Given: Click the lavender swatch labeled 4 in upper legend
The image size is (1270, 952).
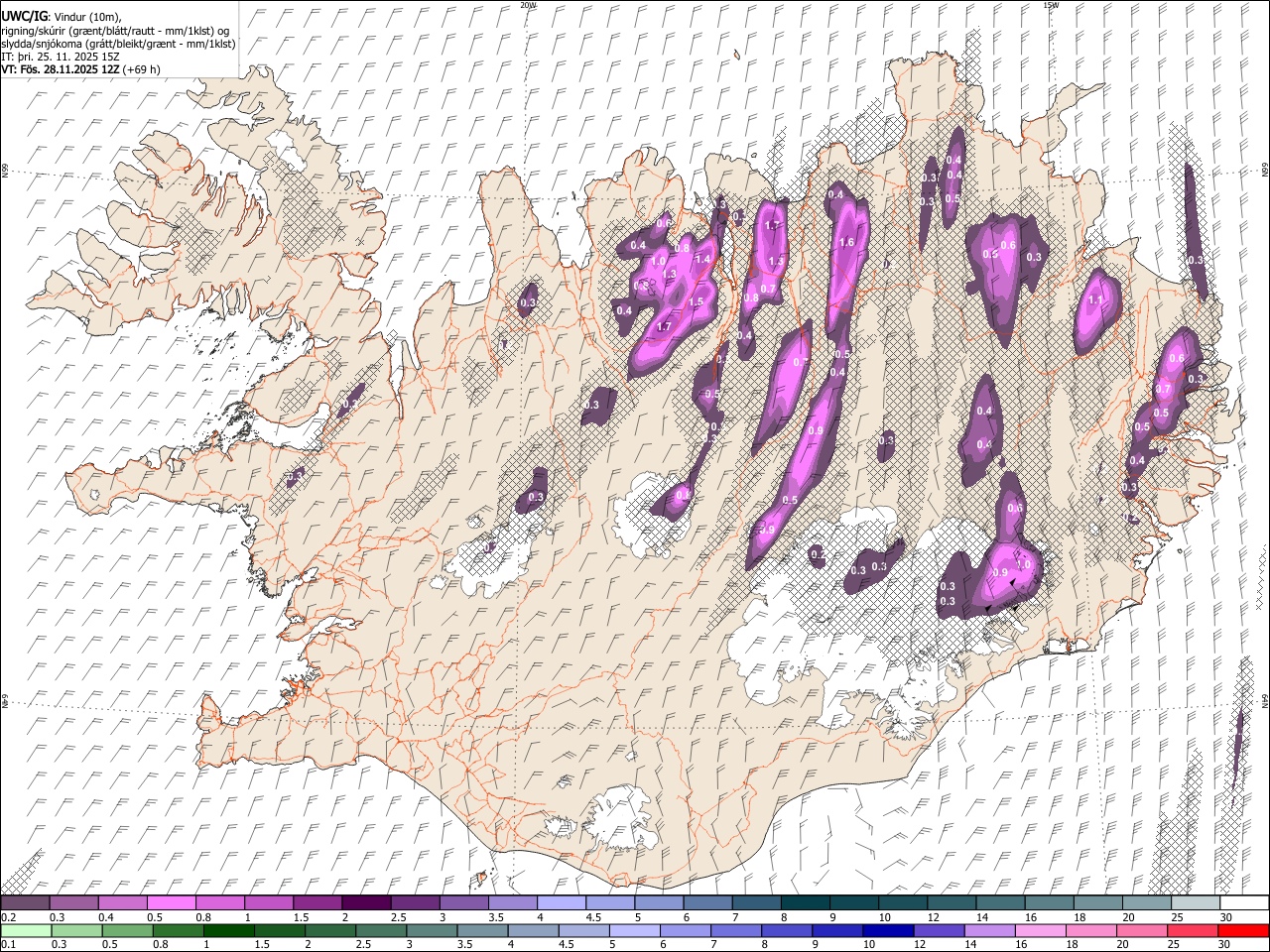Looking at the screenshot, I should pyautogui.click(x=561, y=903).
